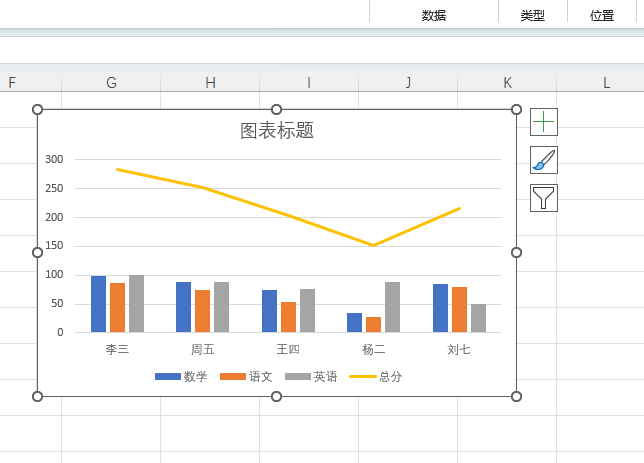Screen dimensions: 644x463
Task: Select the gray 英语 bar for 刘七
Action: coord(478,318)
